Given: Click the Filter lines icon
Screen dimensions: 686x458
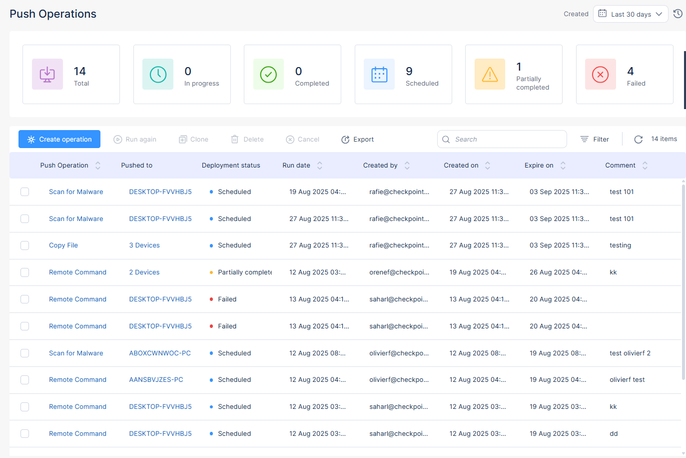Looking at the screenshot, I should tap(584, 139).
